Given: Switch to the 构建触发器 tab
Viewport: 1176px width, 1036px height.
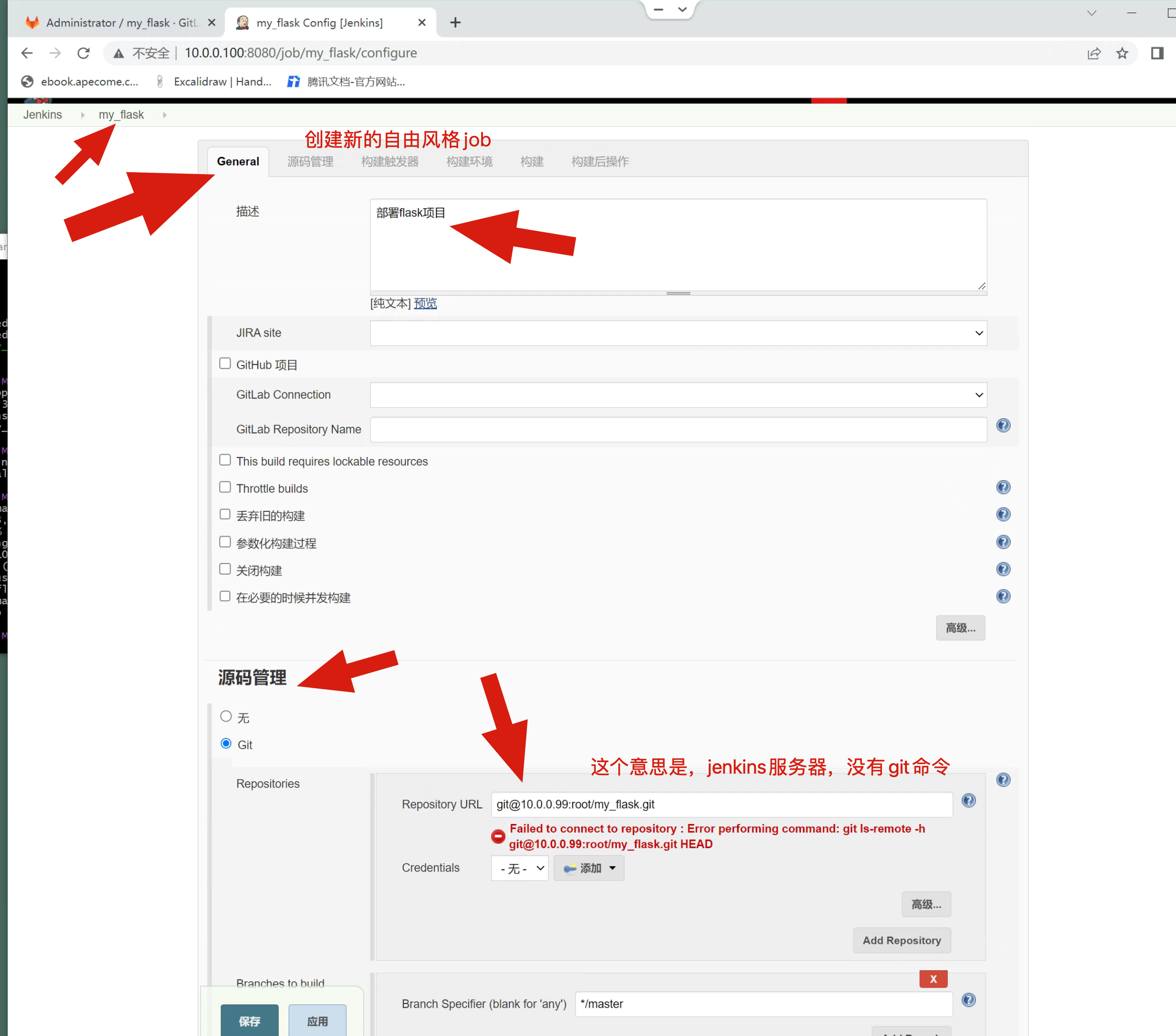Looking at the screenshot, I should (x=389, y=162).
